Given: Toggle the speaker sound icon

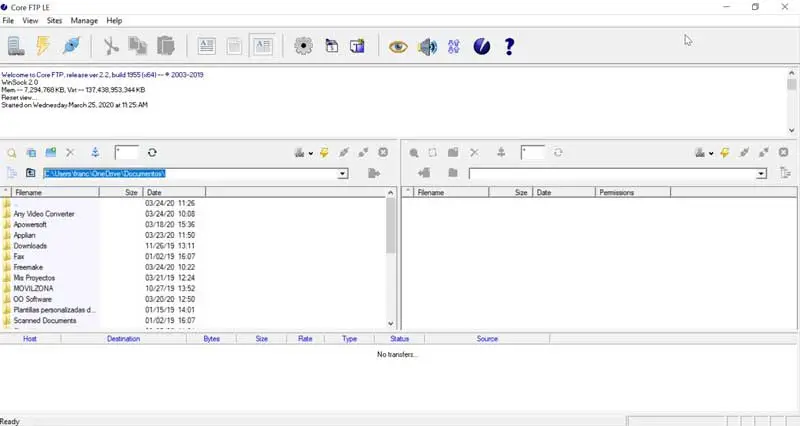Looking at the screenshot, I should point(427,47).
